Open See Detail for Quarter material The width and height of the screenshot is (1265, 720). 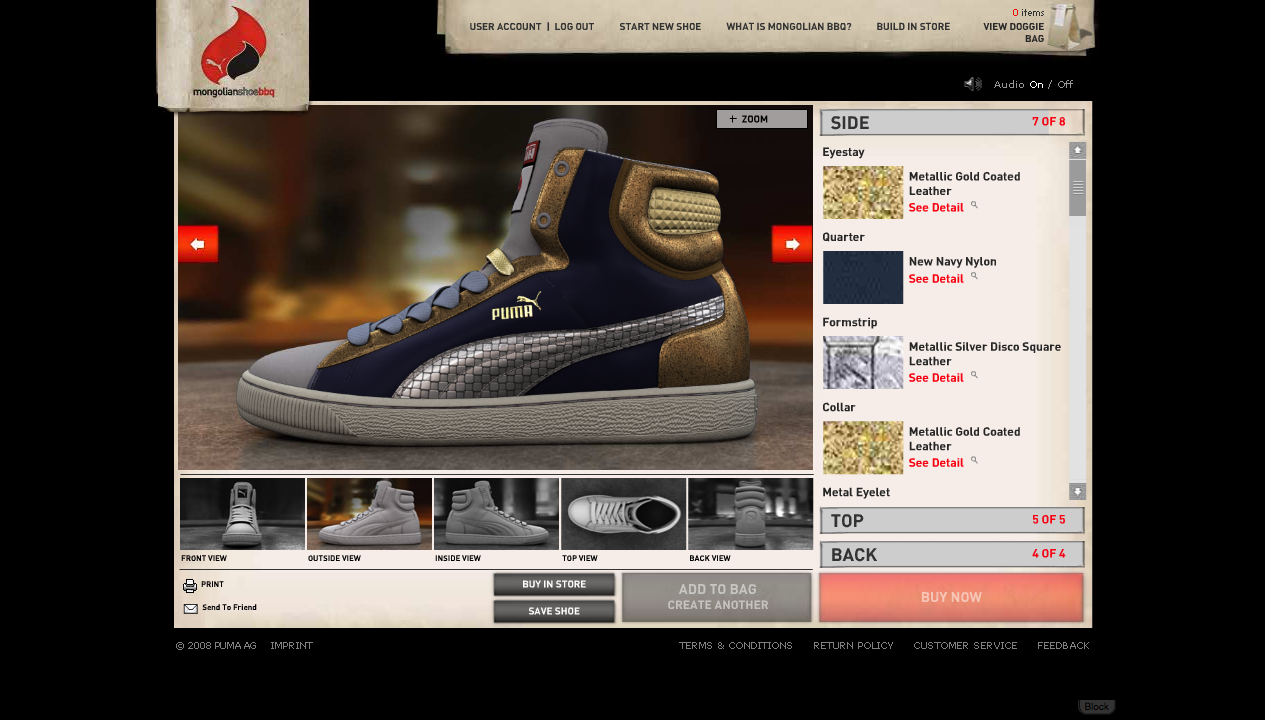(x=936, y=279)
